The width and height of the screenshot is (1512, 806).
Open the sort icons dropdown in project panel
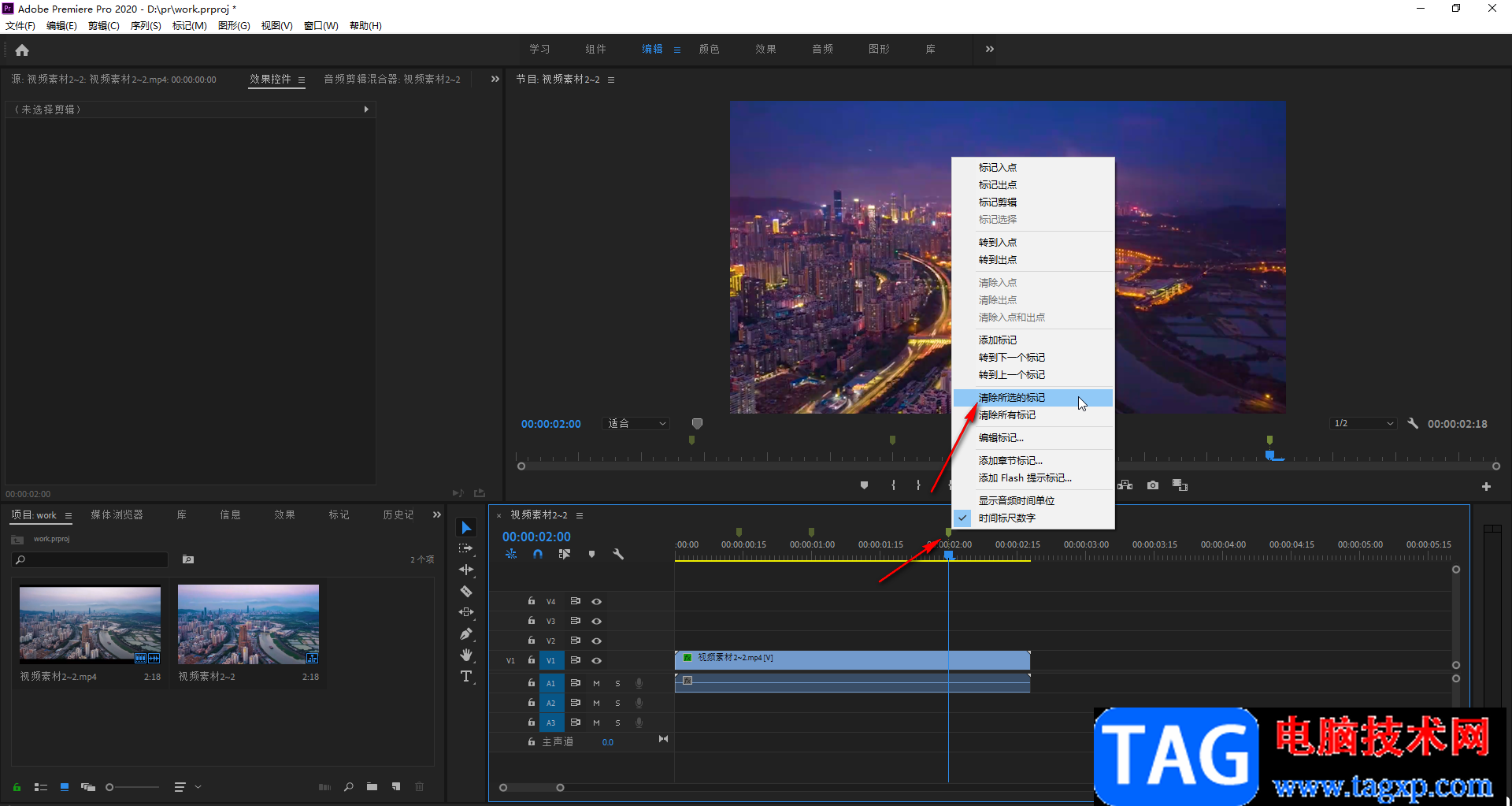click(x=187, y=786)
